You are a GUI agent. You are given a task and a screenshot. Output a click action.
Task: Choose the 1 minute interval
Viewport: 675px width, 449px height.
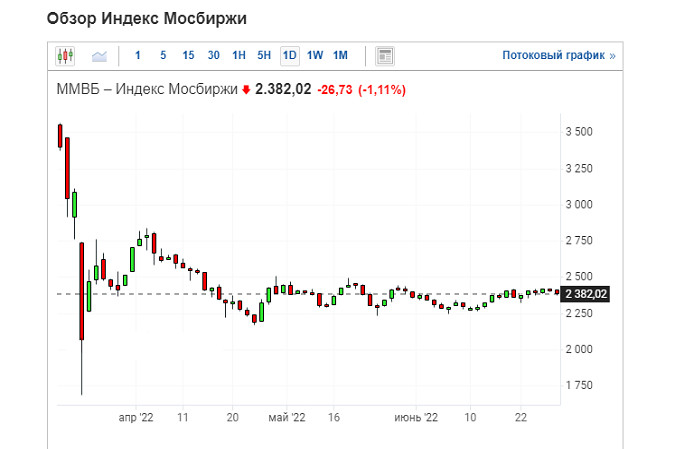point(138,55)
